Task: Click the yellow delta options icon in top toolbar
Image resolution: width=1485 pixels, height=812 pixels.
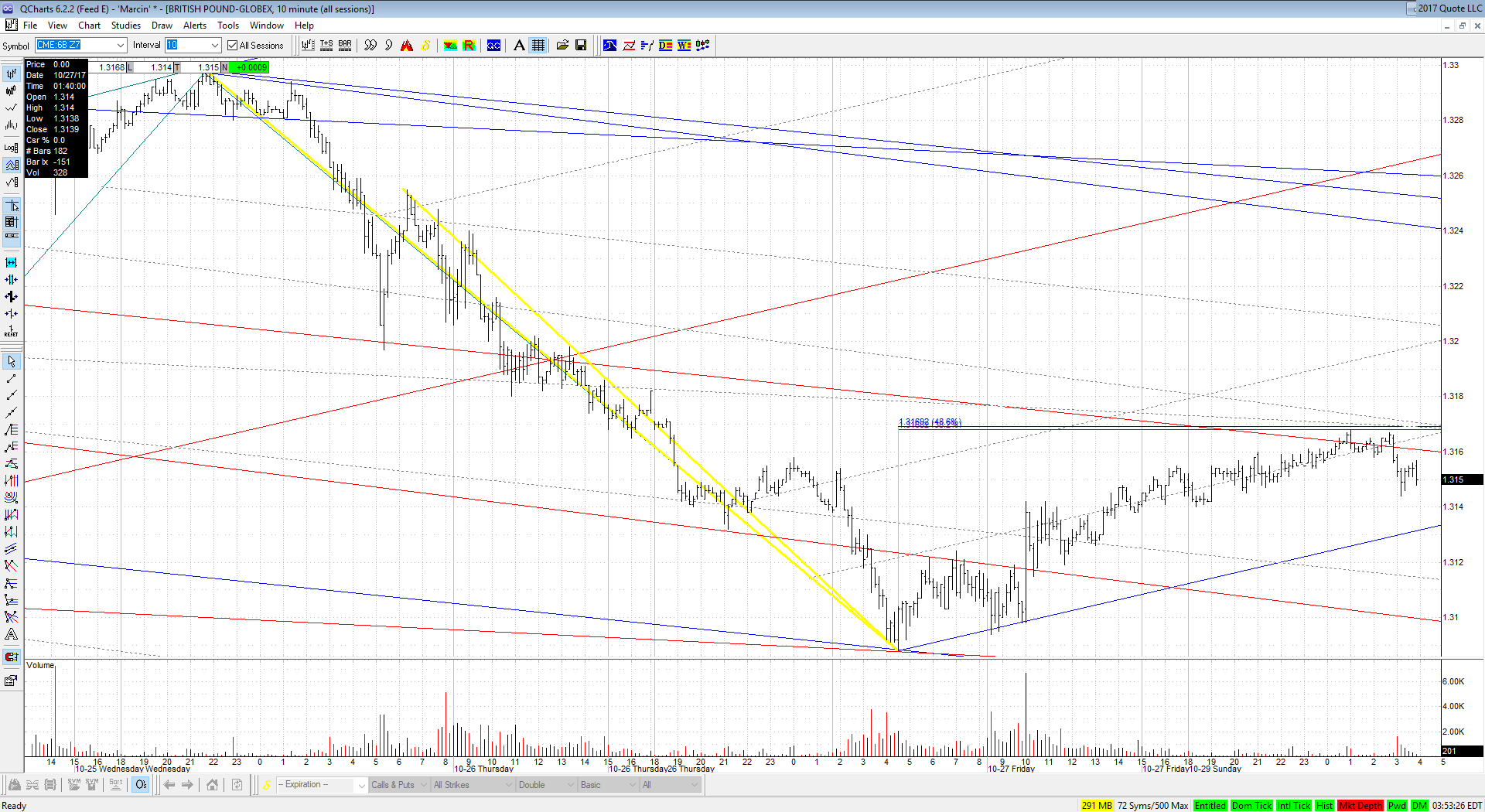Action: tap(425, 46)
